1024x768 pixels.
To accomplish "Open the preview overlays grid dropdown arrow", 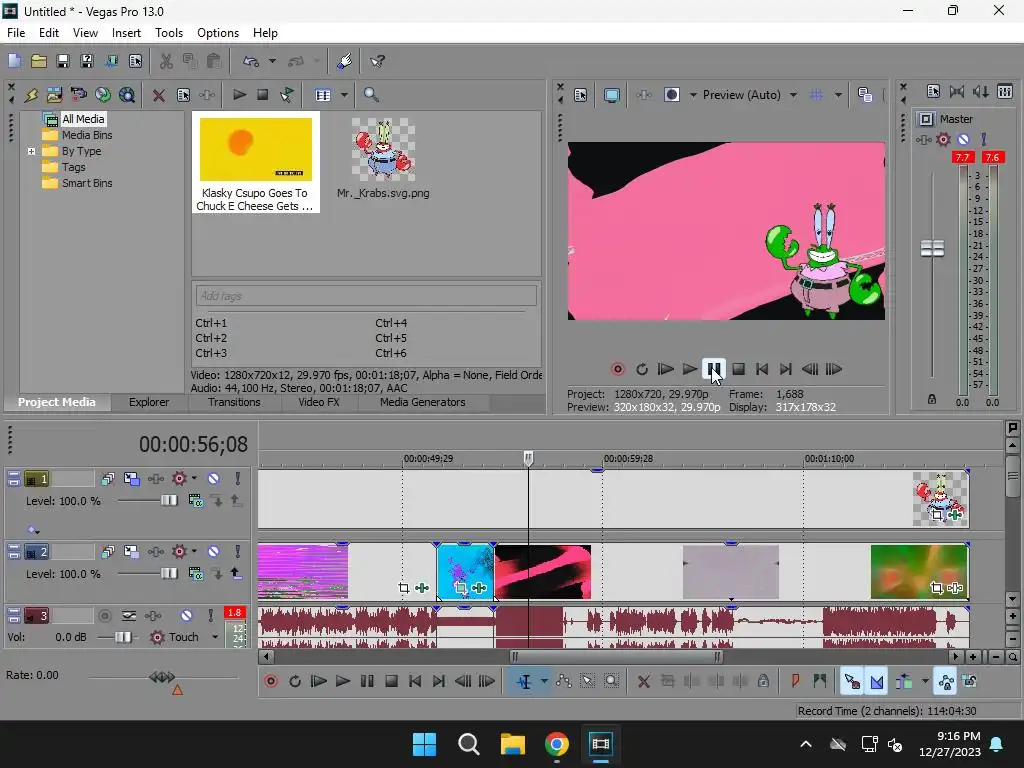I will [838, 95].
